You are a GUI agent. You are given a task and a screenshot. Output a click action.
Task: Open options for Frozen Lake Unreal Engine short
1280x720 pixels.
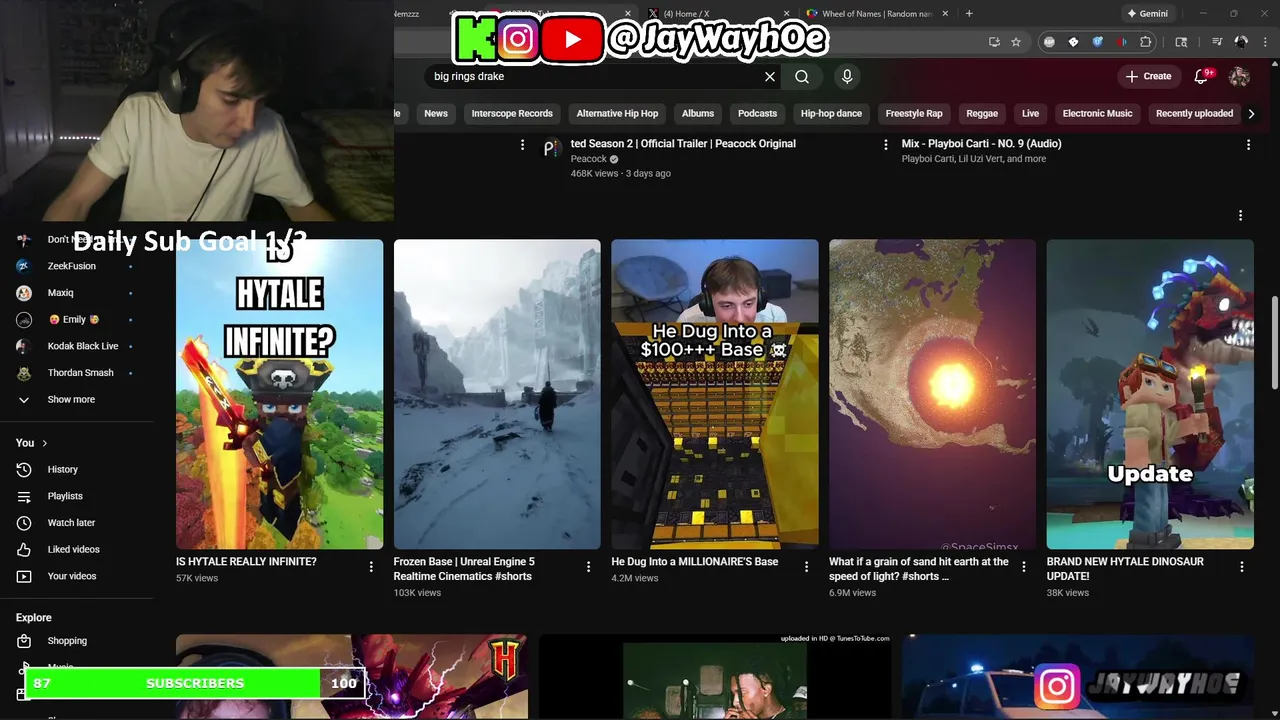click(x=589, y=567)
